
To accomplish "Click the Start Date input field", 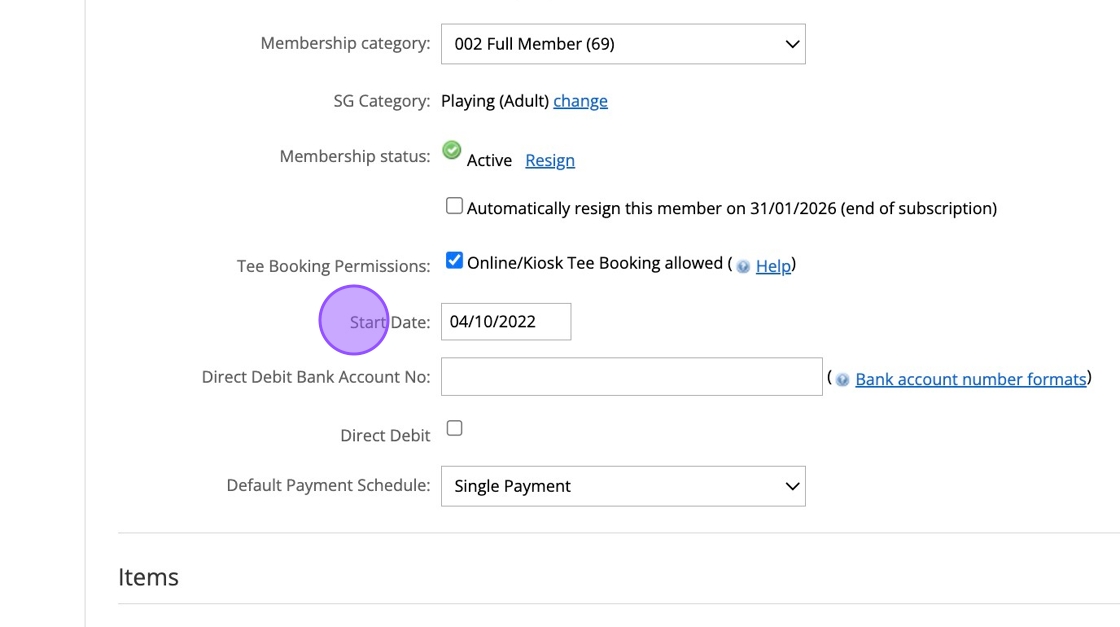I will (x=506, y=322).
